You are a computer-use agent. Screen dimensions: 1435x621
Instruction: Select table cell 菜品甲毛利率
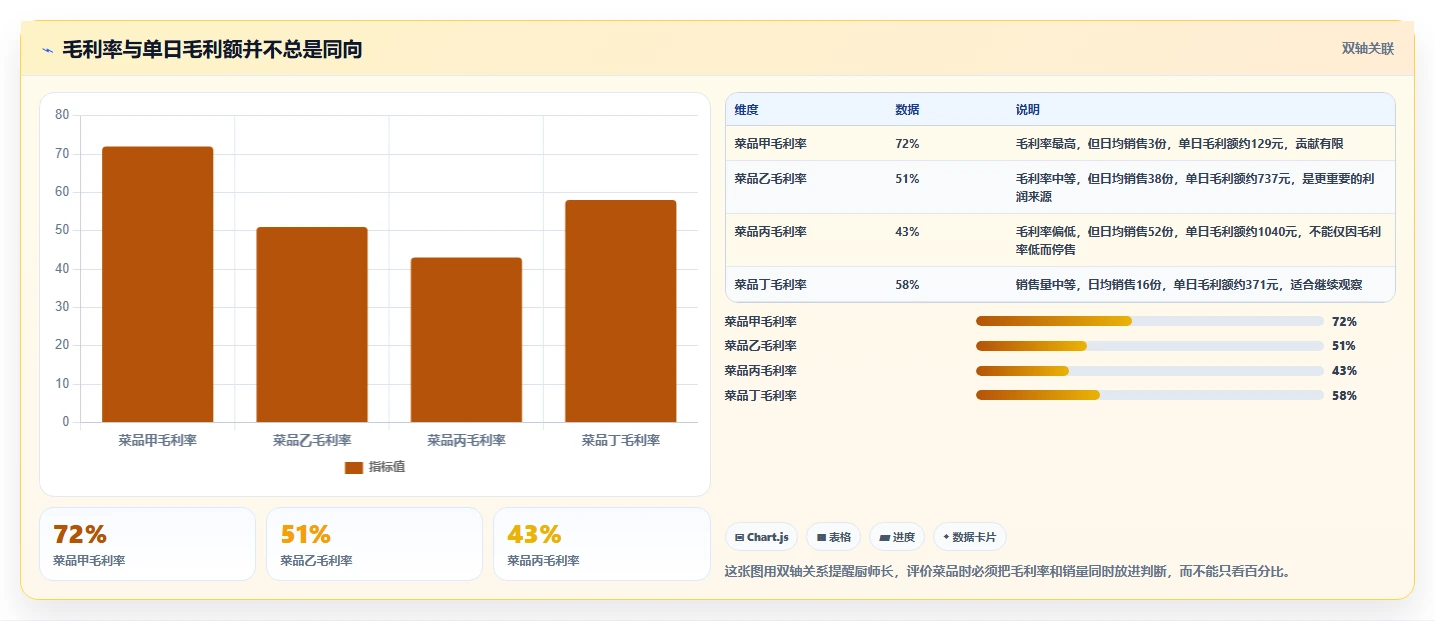pyautogui.click(x=770, y=144)
